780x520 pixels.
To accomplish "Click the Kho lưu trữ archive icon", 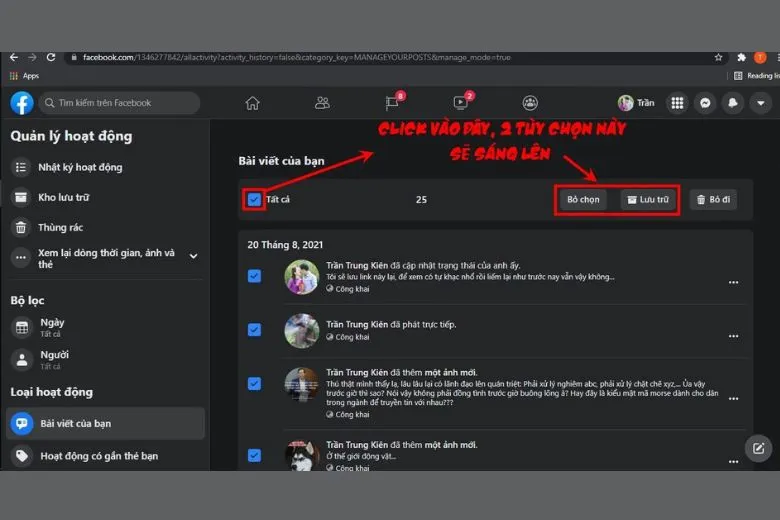I will [21, 198].
